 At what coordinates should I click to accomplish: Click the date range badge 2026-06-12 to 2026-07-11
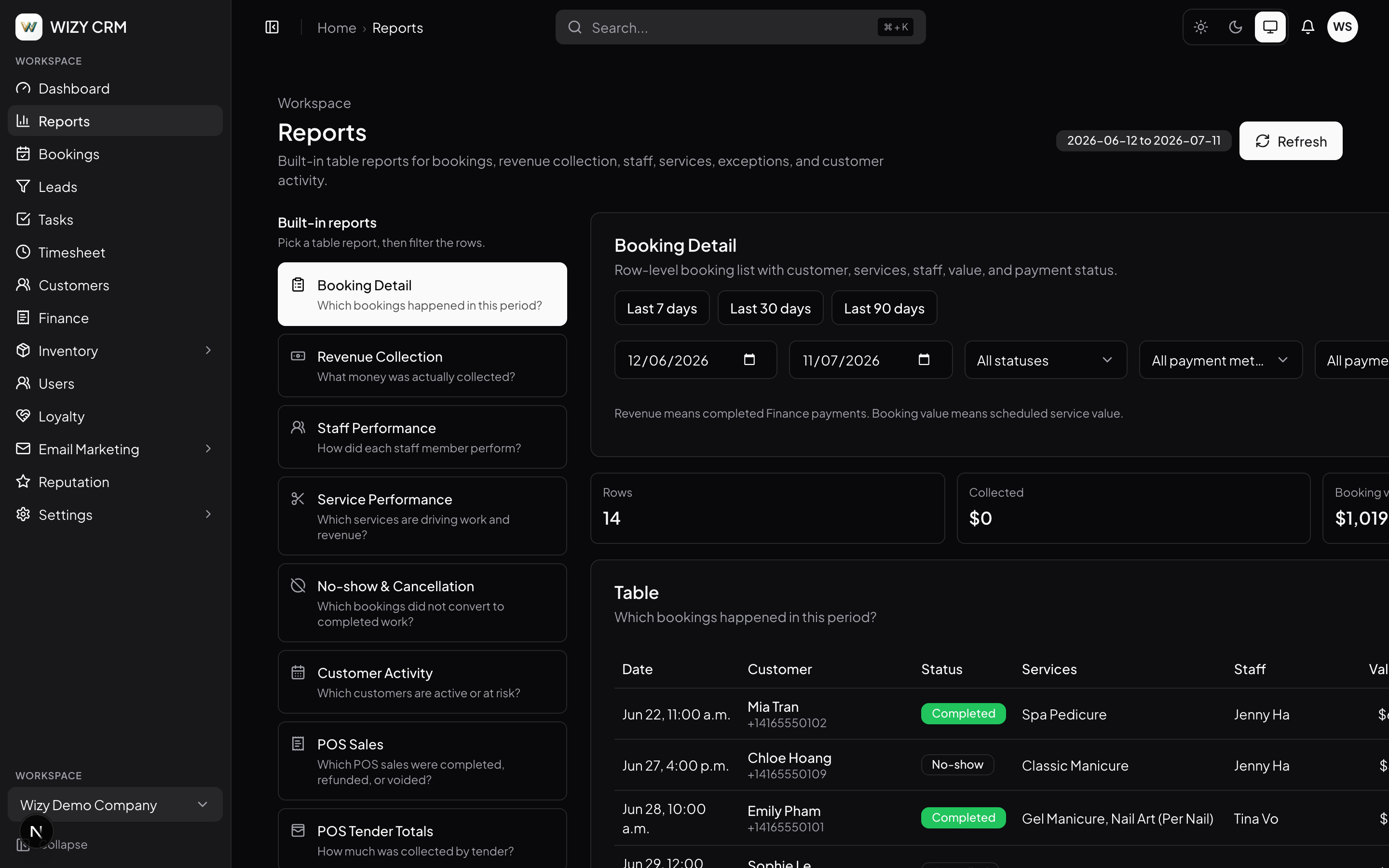(1144, 141)
